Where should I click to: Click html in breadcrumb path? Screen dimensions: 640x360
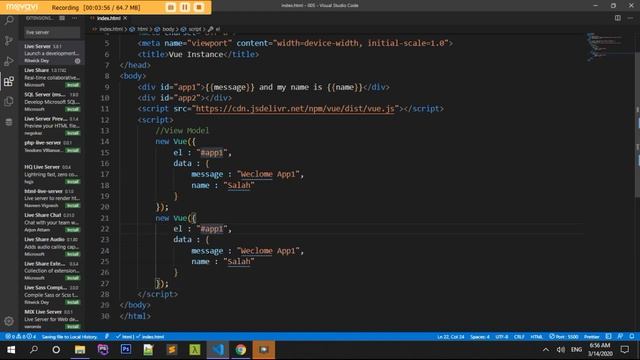click(142, 29)
